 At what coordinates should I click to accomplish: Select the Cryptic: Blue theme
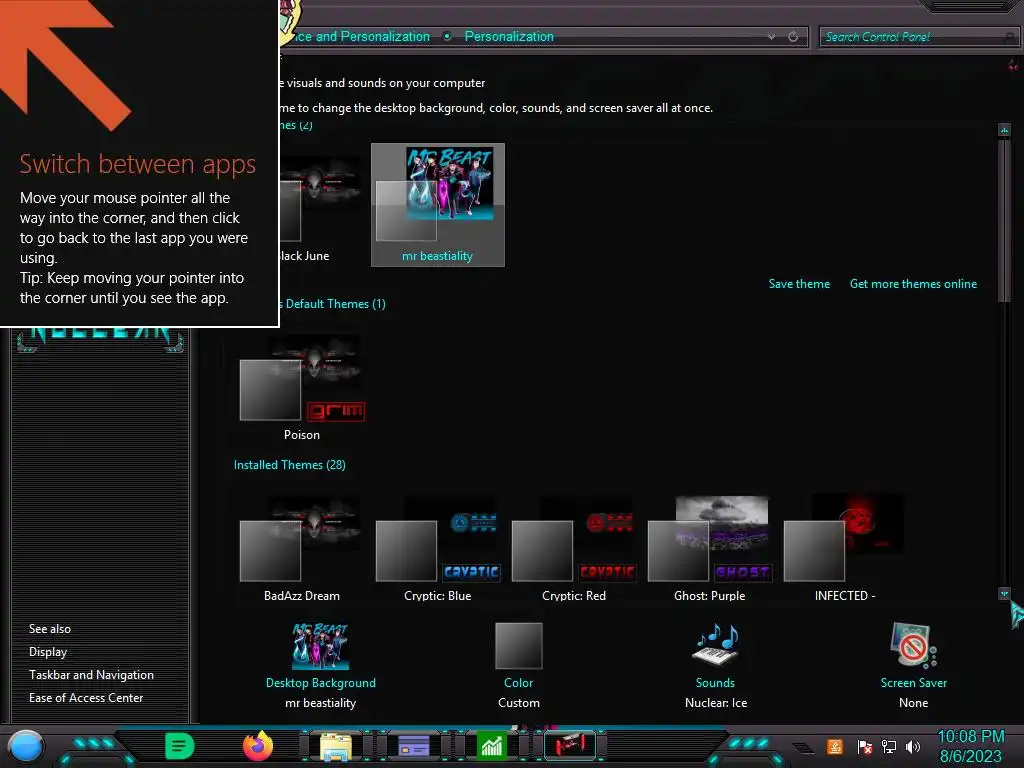click(x=438, y=550)
